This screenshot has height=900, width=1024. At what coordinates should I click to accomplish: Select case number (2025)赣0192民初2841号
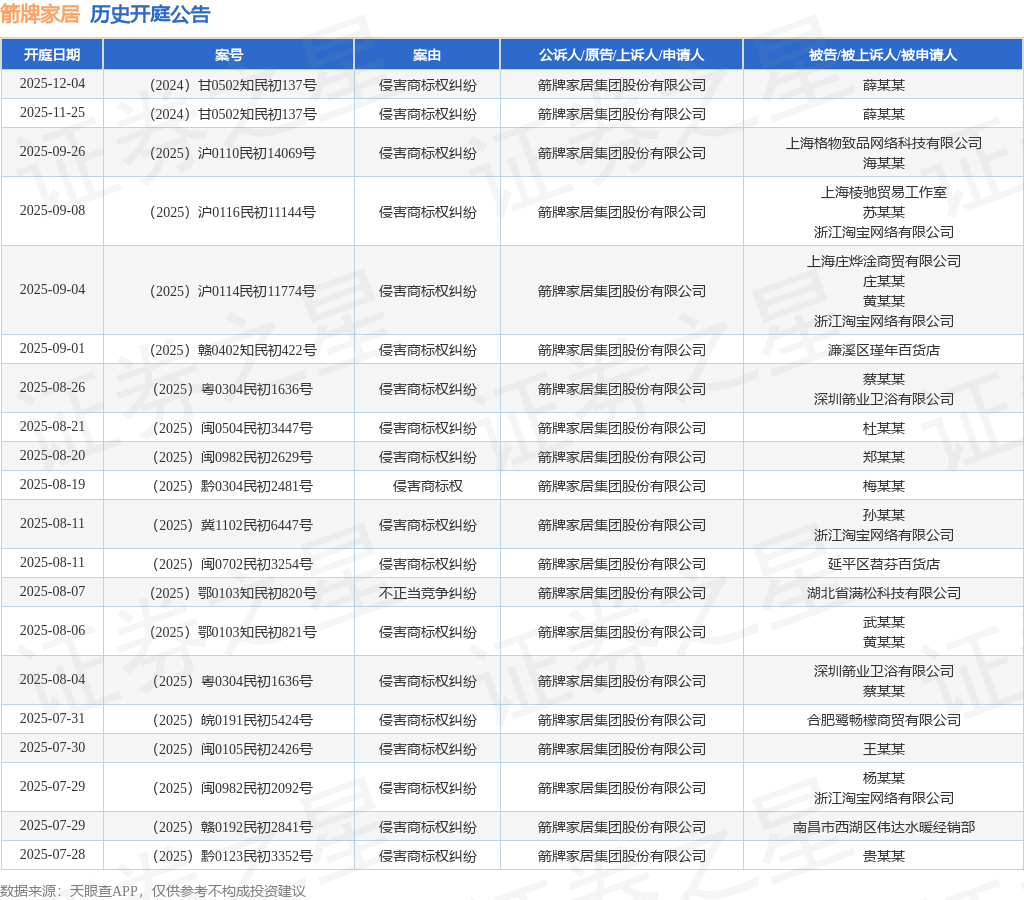(232, 828)
